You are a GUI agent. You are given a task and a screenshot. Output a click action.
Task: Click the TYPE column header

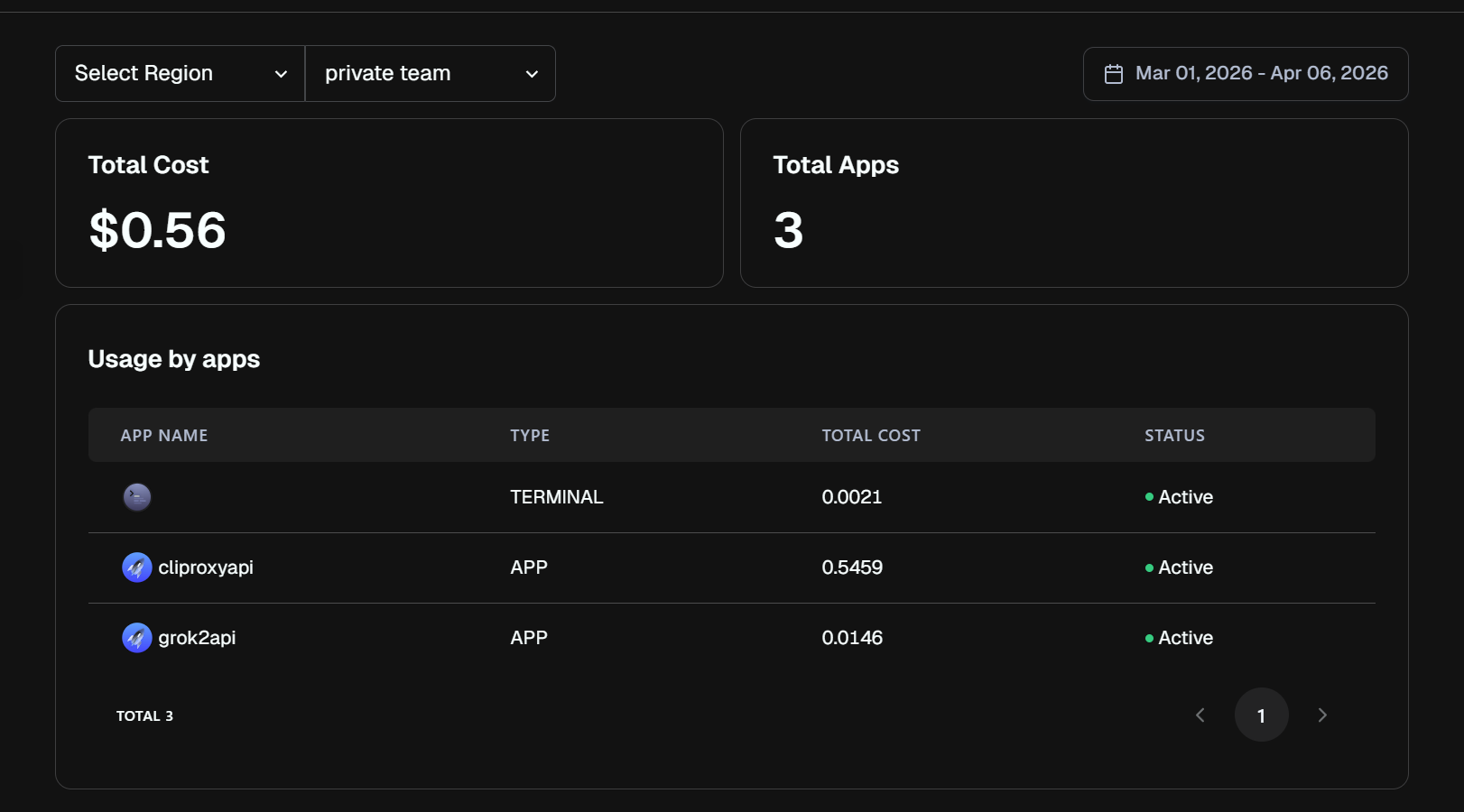530,436
